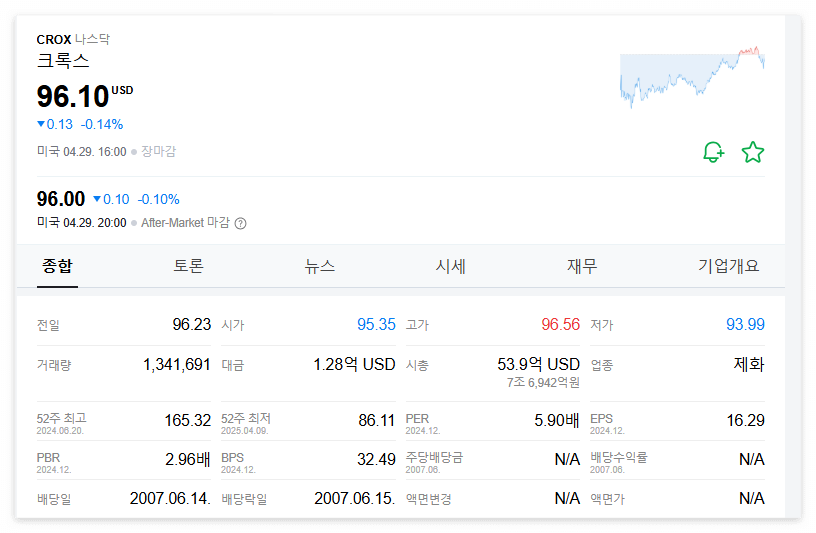The width and height of the screenshot is (816, 533).
Task: Click the 주당배당금 label
Action: [x=434, y=458]
